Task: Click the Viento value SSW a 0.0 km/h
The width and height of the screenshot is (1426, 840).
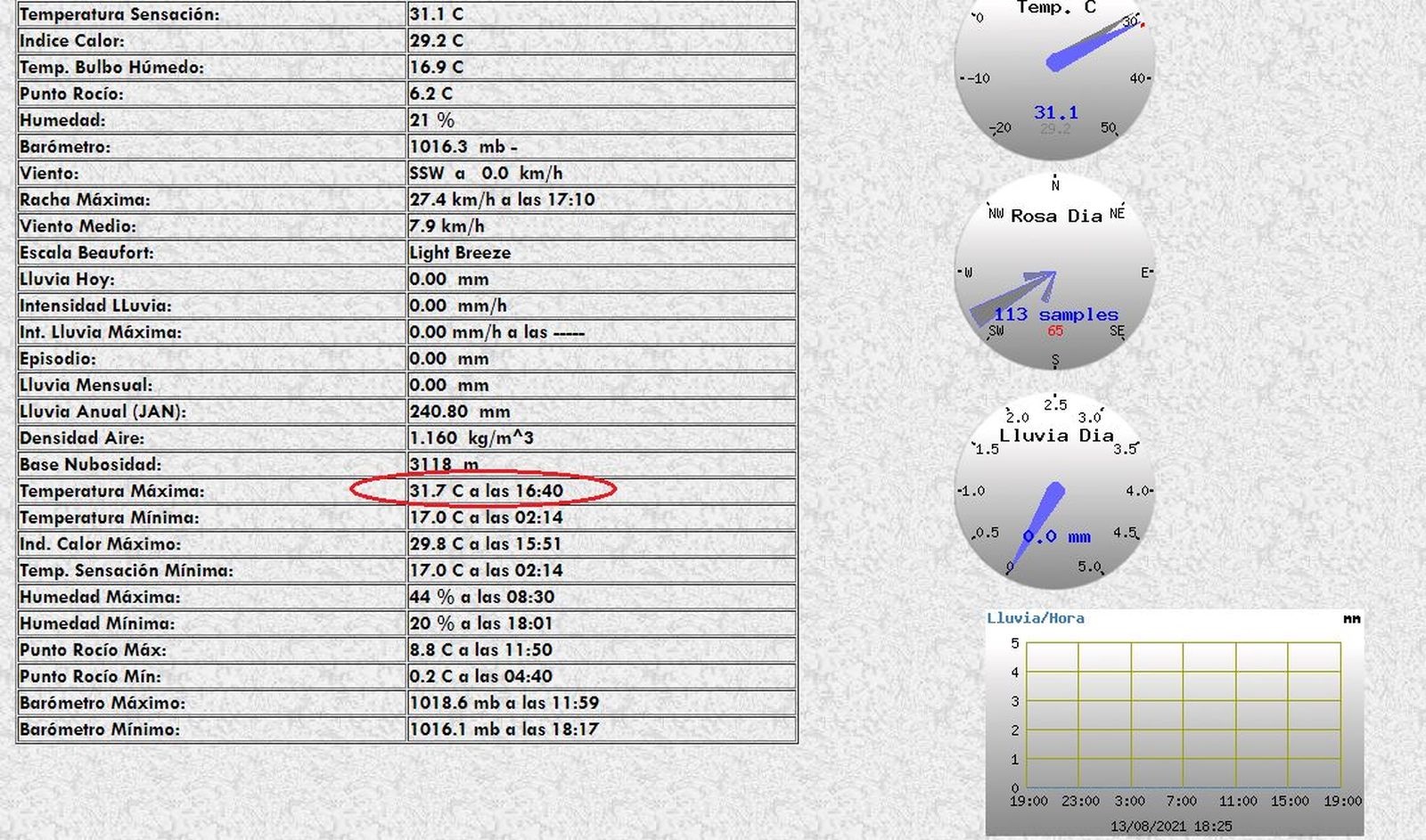Action: tap(486, 174)
